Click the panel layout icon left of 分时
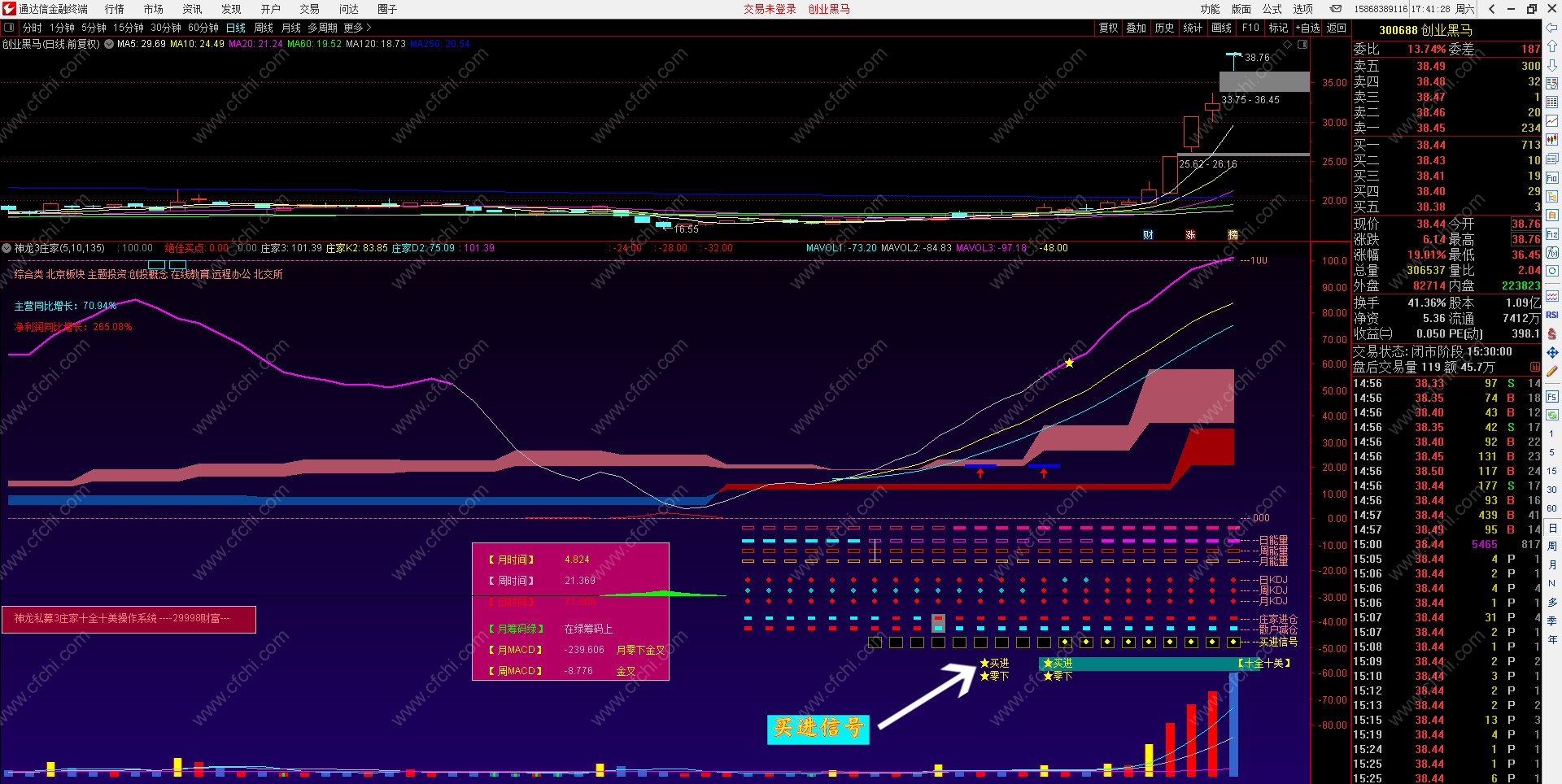This screenshot has width=1562, height=784. [x=9, y=28]
